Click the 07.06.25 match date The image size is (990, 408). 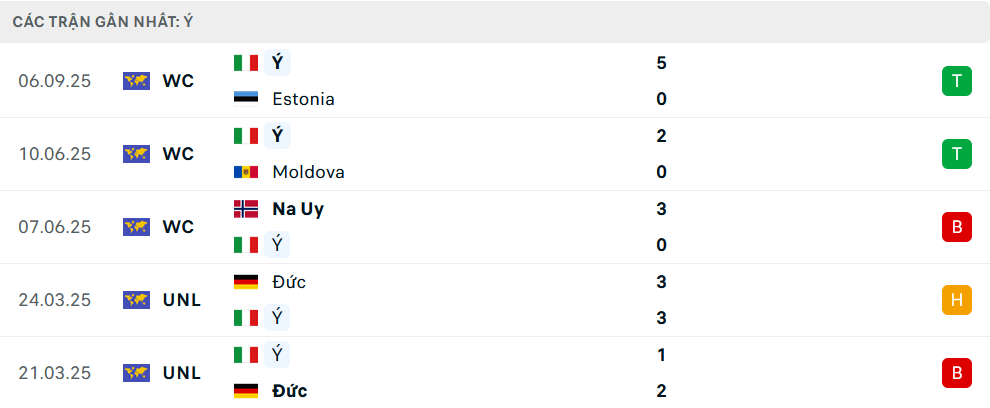pos(54,227)
